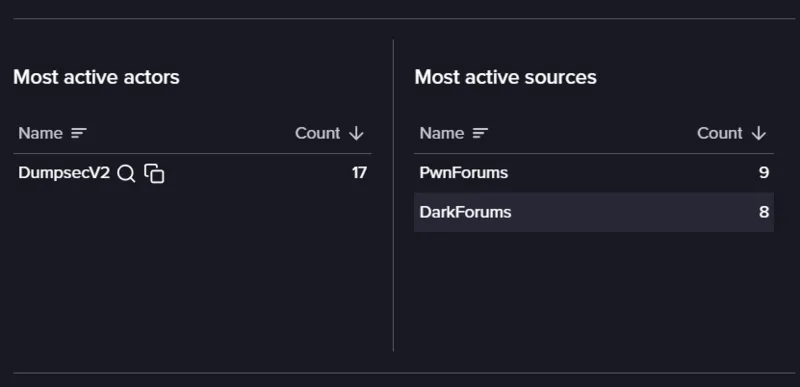Sort actors by Count arrow
Image resolution: width=800 pixels, height=387 pixels.
click(x=356, y=134)
